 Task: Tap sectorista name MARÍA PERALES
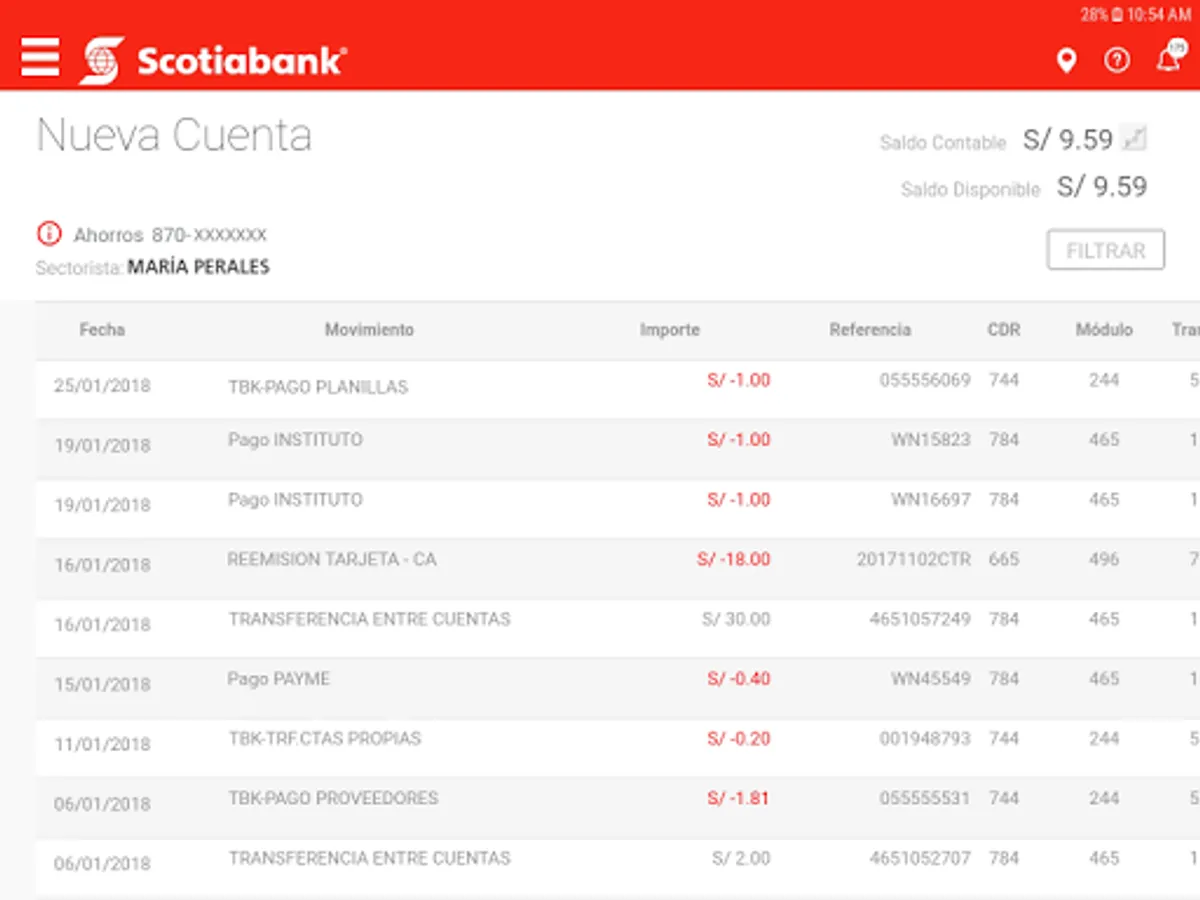pos(198,267)
